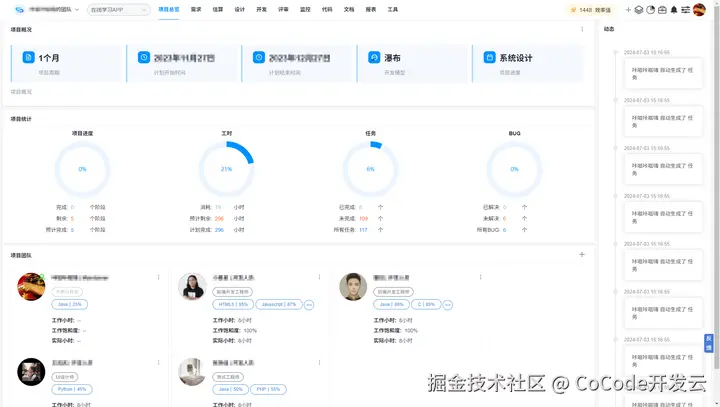Click the briefcase icon in top bar
The width and height of the screenshot is (720, 407).
click(662, 10)
